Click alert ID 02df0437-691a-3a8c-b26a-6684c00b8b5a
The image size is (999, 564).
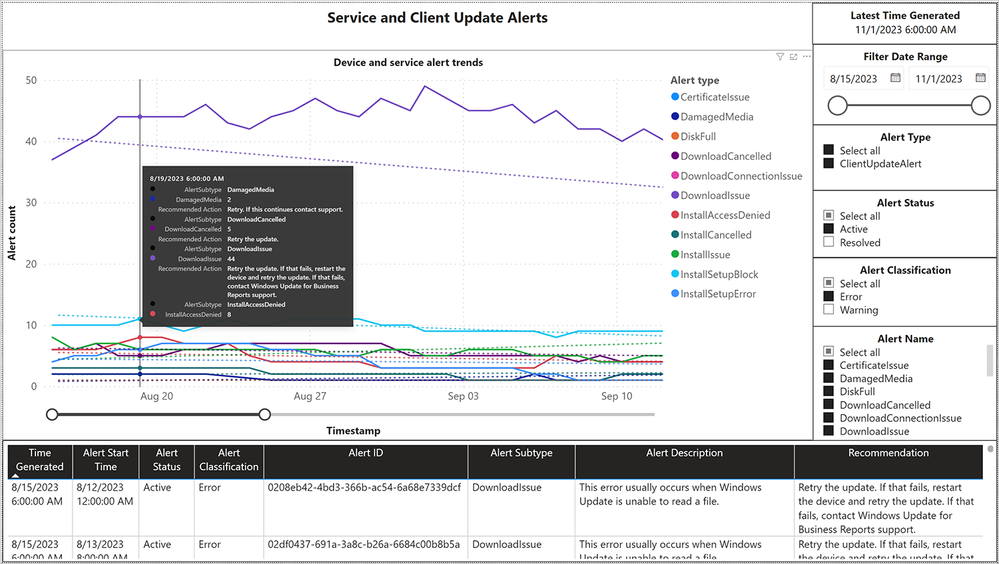364,545
